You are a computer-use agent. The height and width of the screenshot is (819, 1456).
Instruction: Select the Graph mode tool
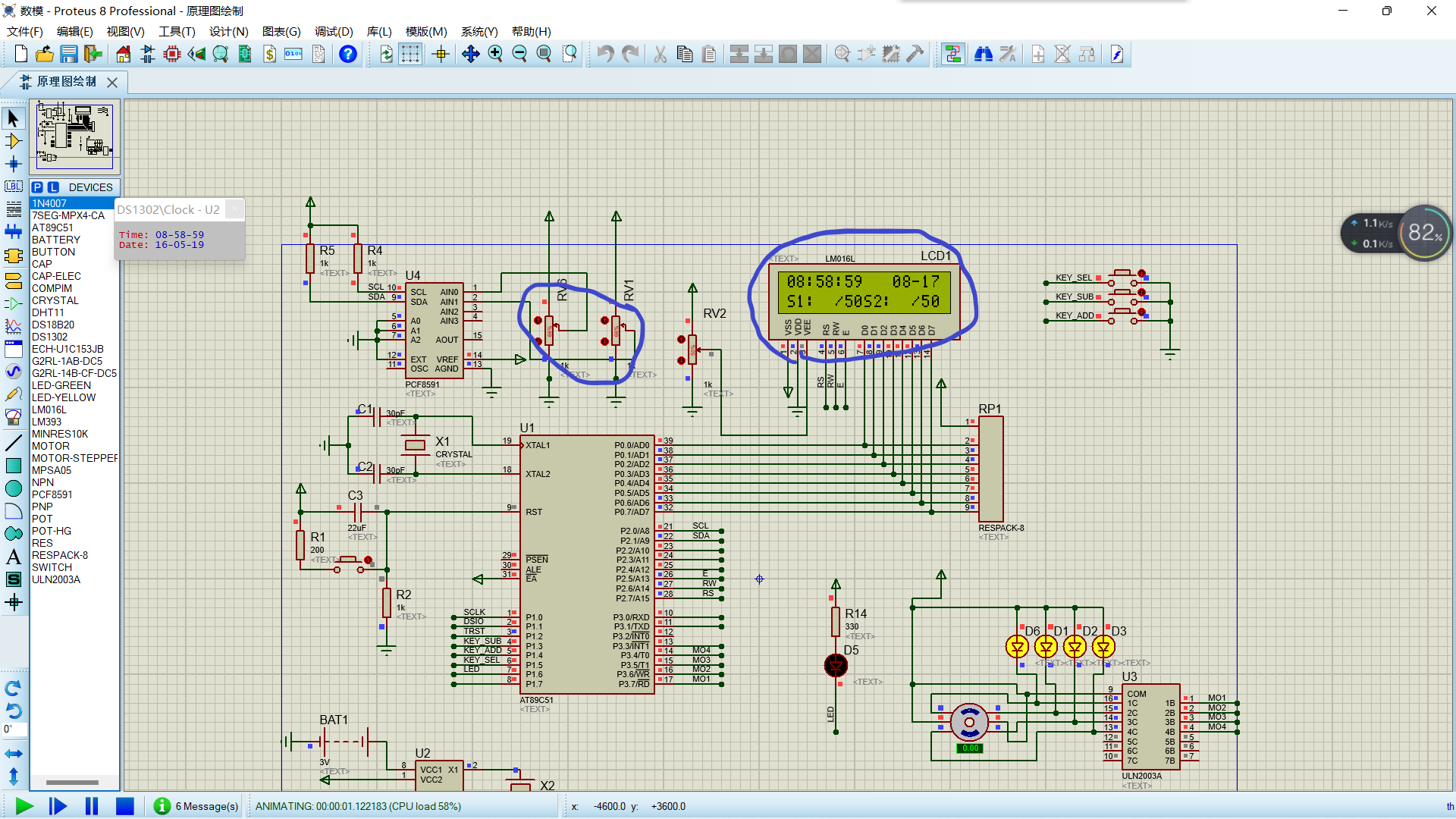pos(14,326)
